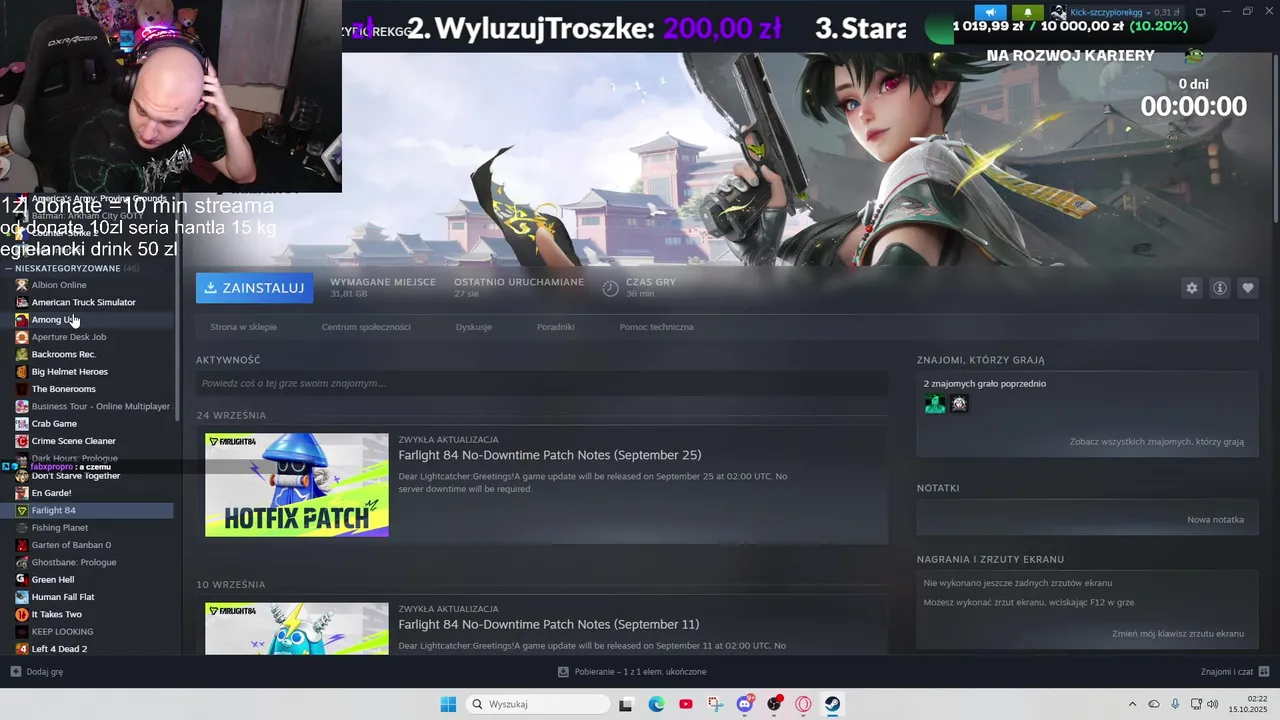This screenshot has height=720, width=1280.
Task: Click the It Takes Two game icon
Action: (x=22, y=614)
